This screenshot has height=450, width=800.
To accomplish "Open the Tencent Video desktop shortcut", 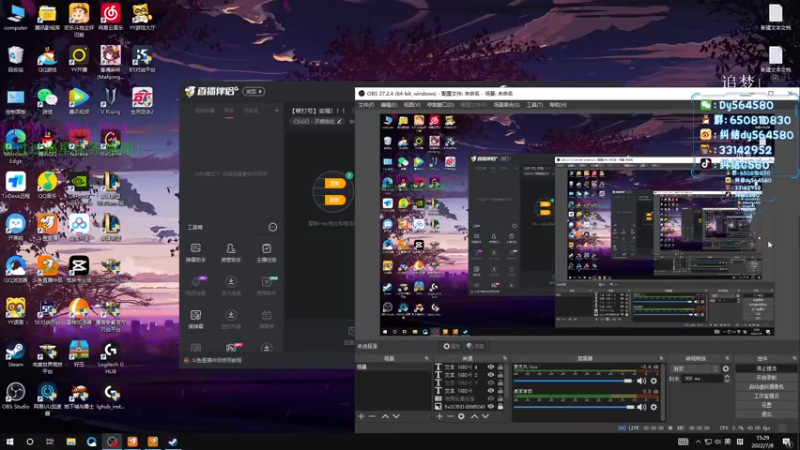I will (x=79, y=101).
